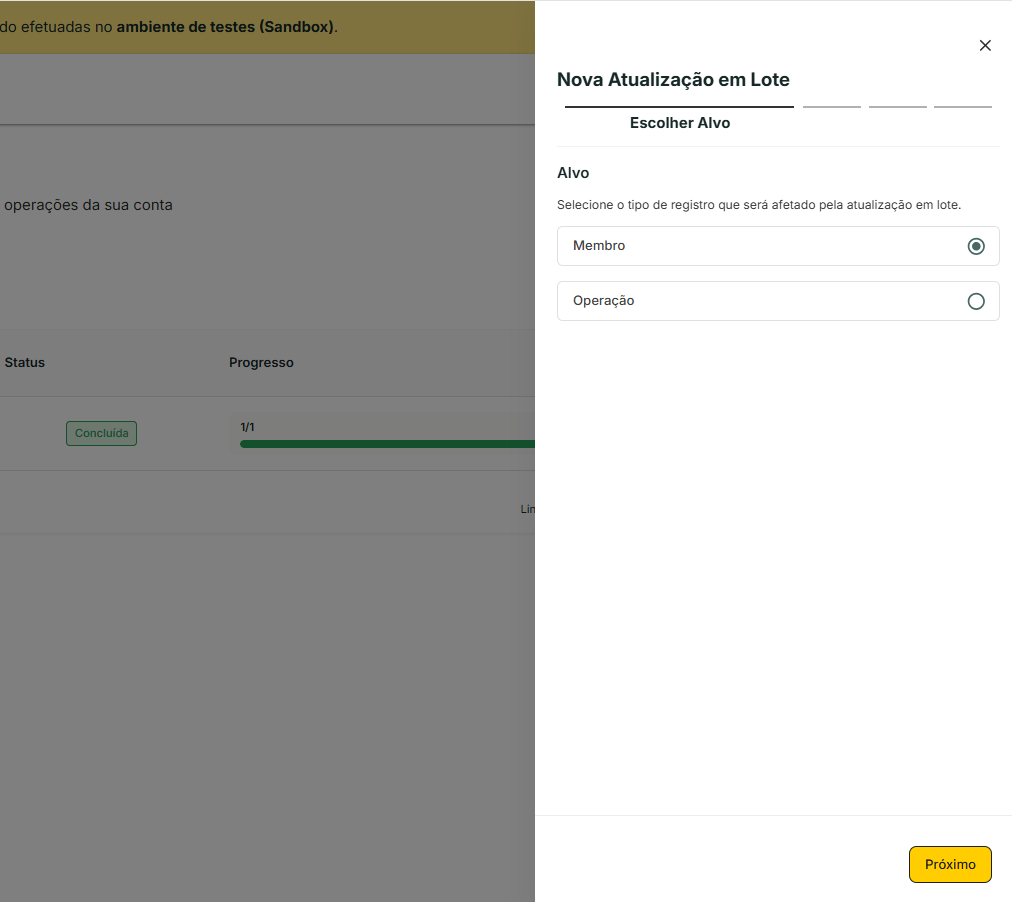
Task: Jump to the second step indicator segment
Action: tap(831, 106)
